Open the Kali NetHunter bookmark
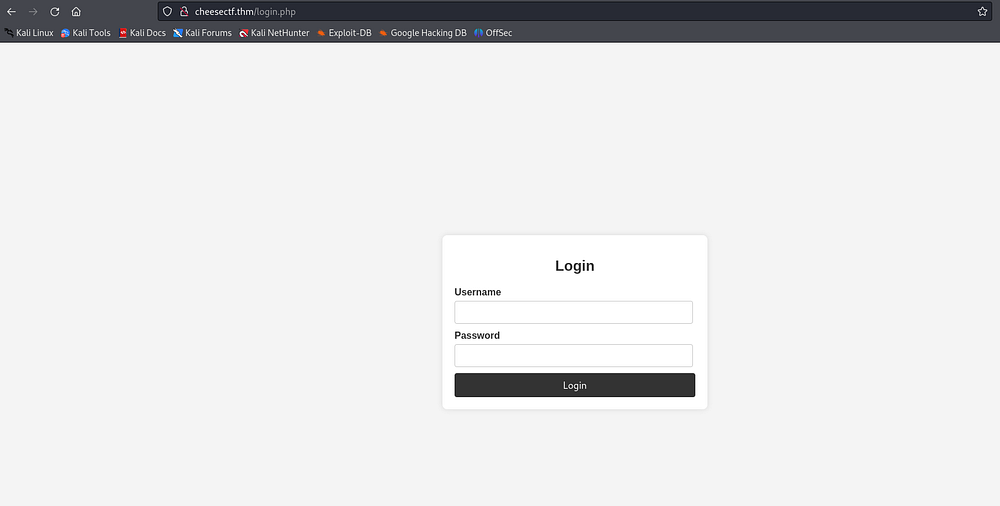Screen dimensions: 1000x506 click(274, 33)
